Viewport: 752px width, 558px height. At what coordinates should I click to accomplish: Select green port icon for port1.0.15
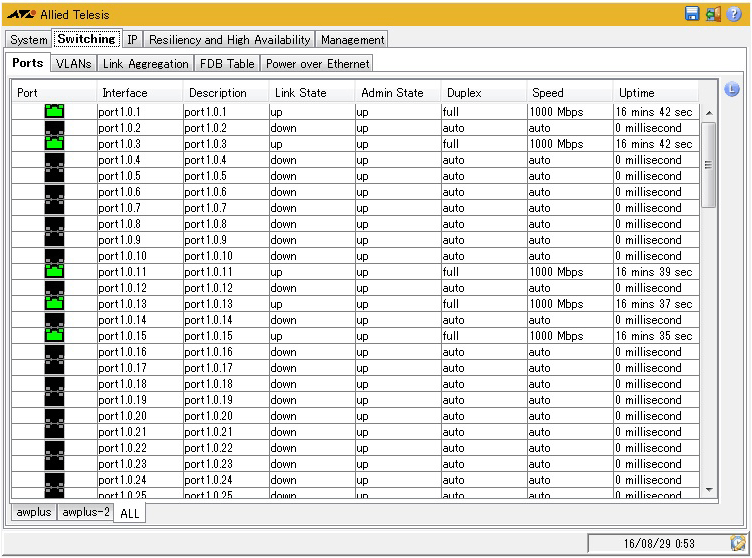click(54, 335)
